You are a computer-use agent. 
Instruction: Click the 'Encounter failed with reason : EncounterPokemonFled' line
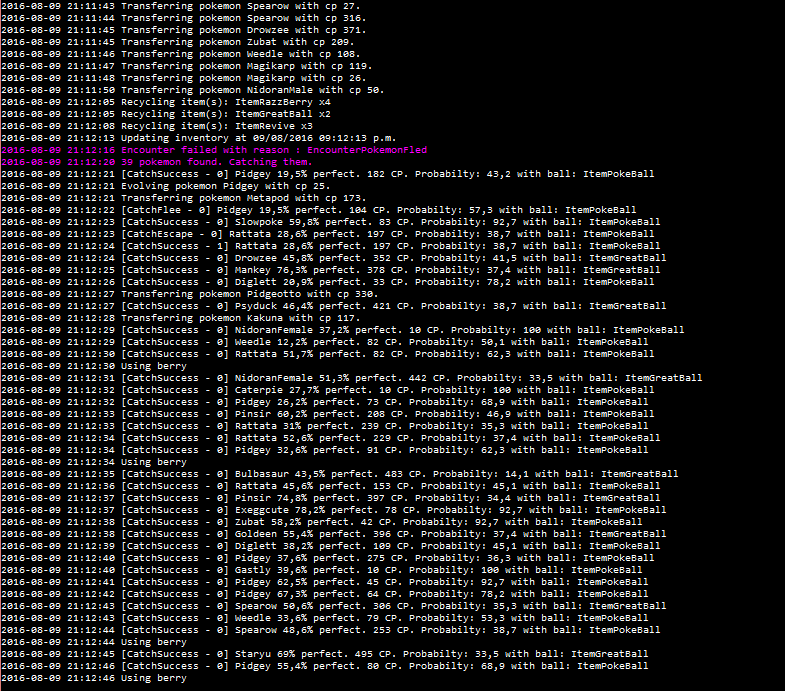(x=214, y=150)
